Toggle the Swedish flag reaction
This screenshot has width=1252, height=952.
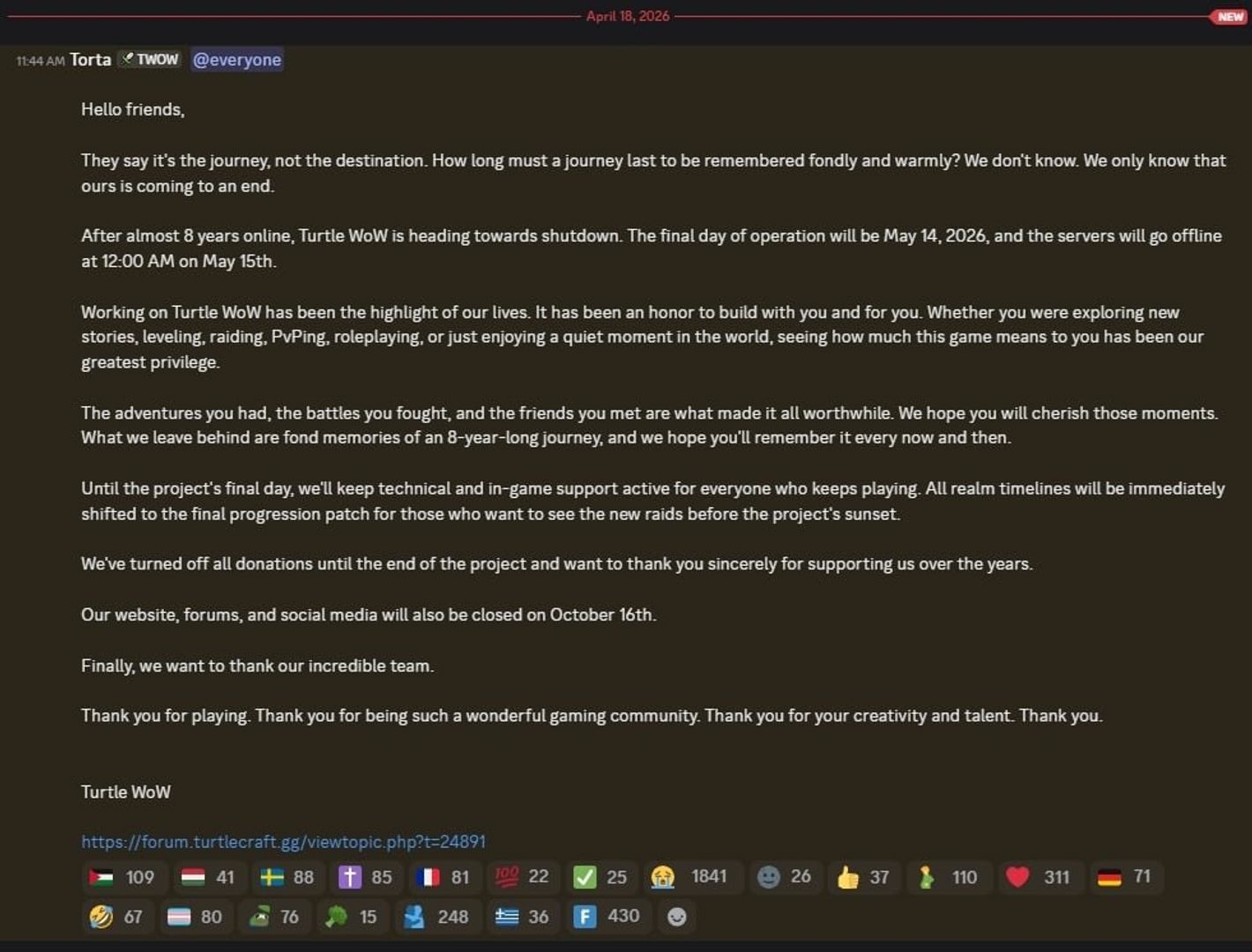(287, 877)
